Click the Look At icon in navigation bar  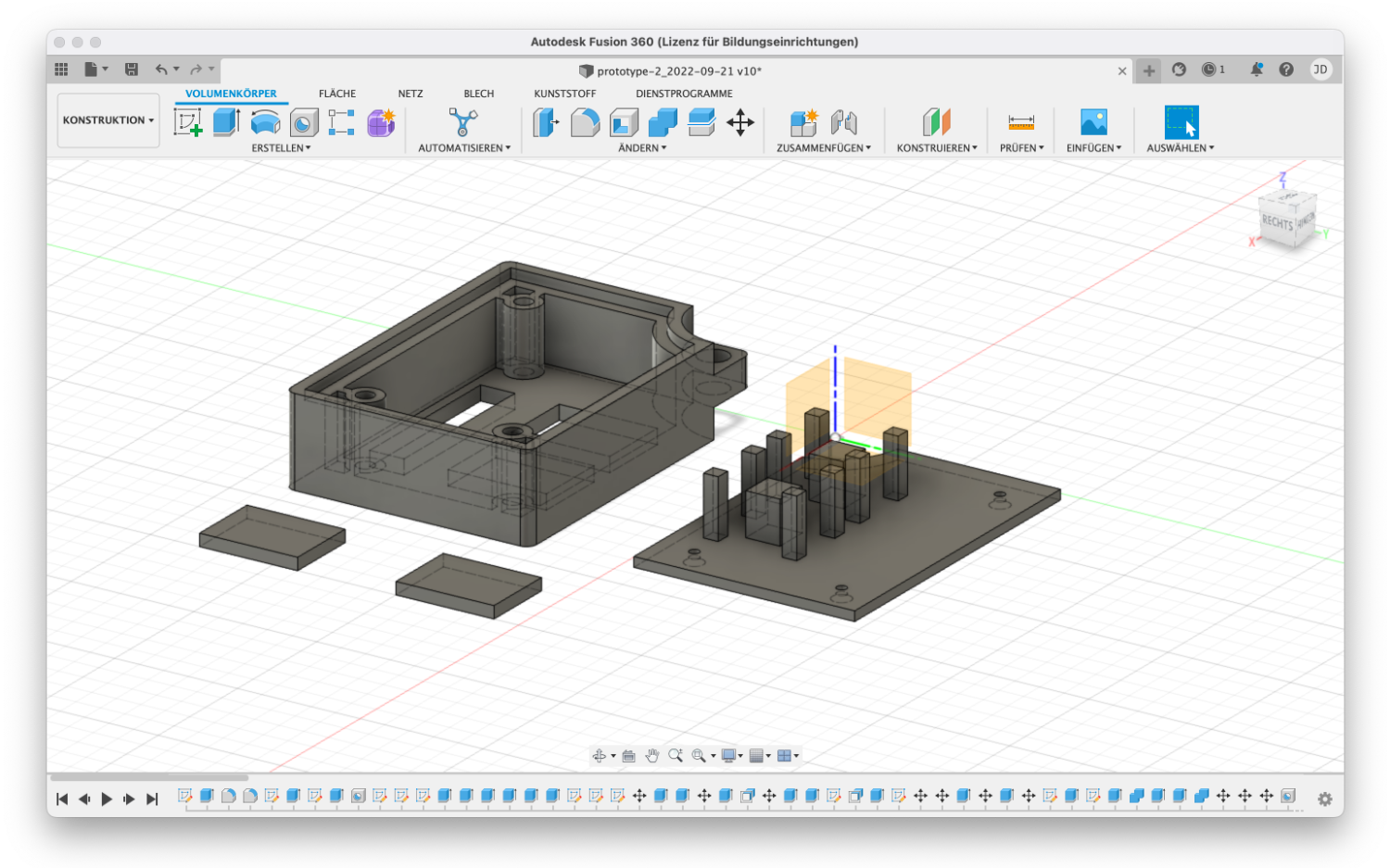click(628, 756)
